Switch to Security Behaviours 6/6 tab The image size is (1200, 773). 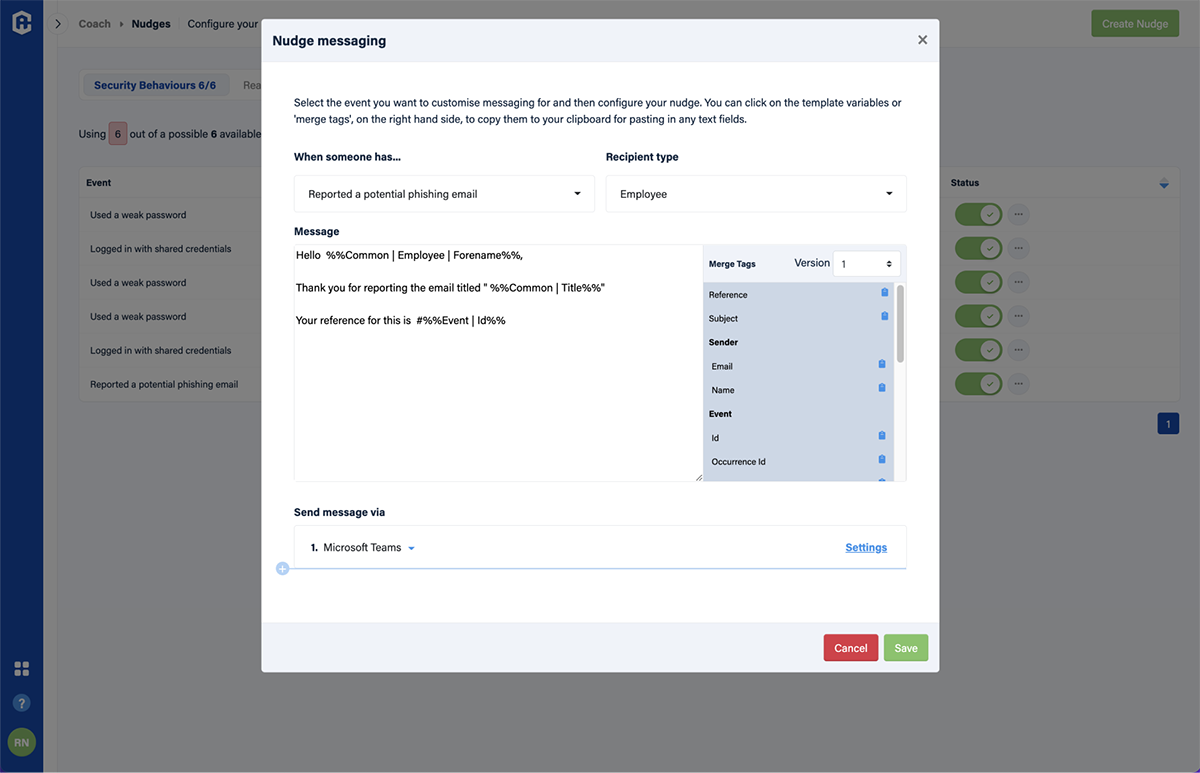(155, 85)
